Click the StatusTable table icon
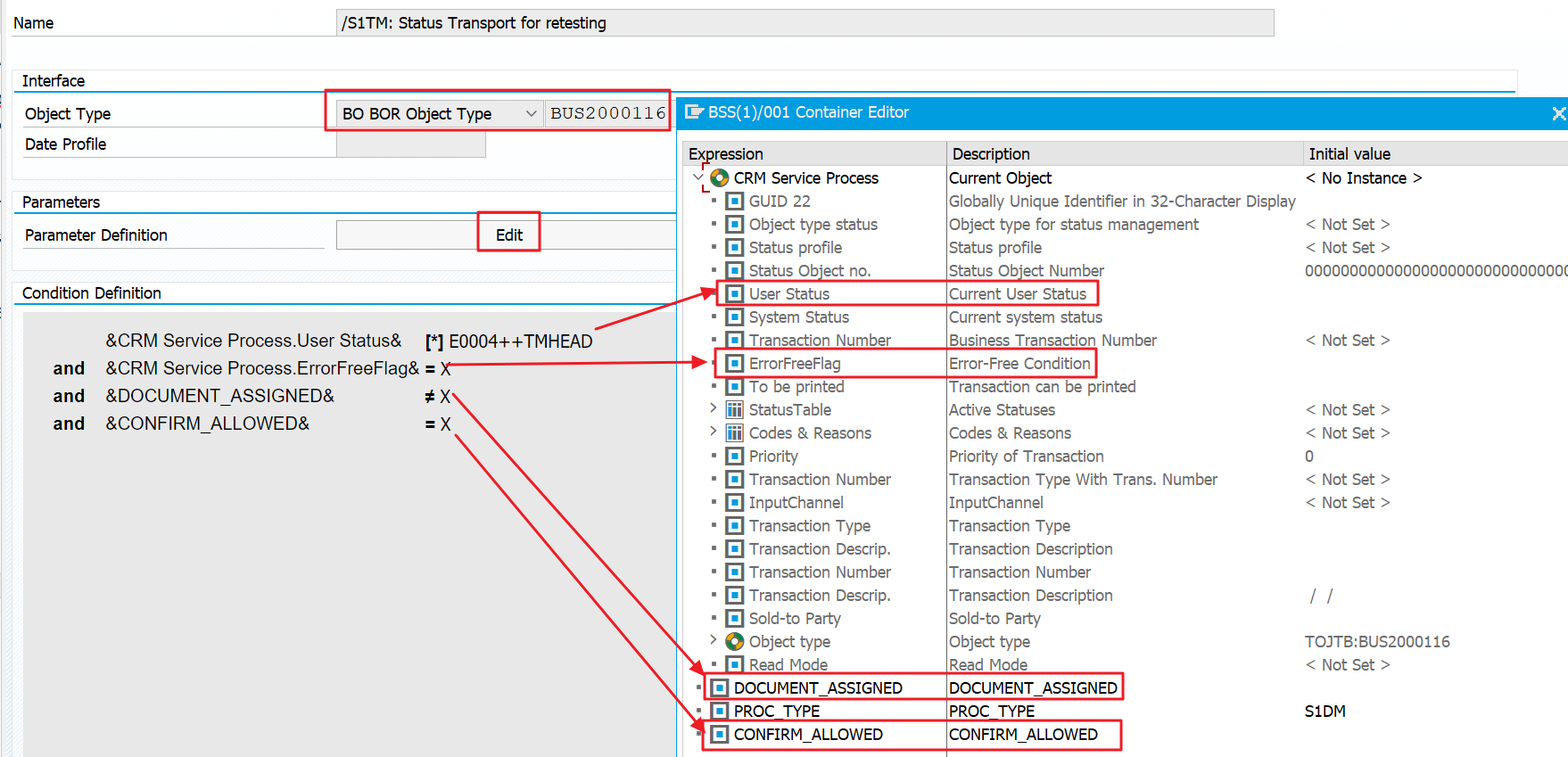 tap(734, 410)
